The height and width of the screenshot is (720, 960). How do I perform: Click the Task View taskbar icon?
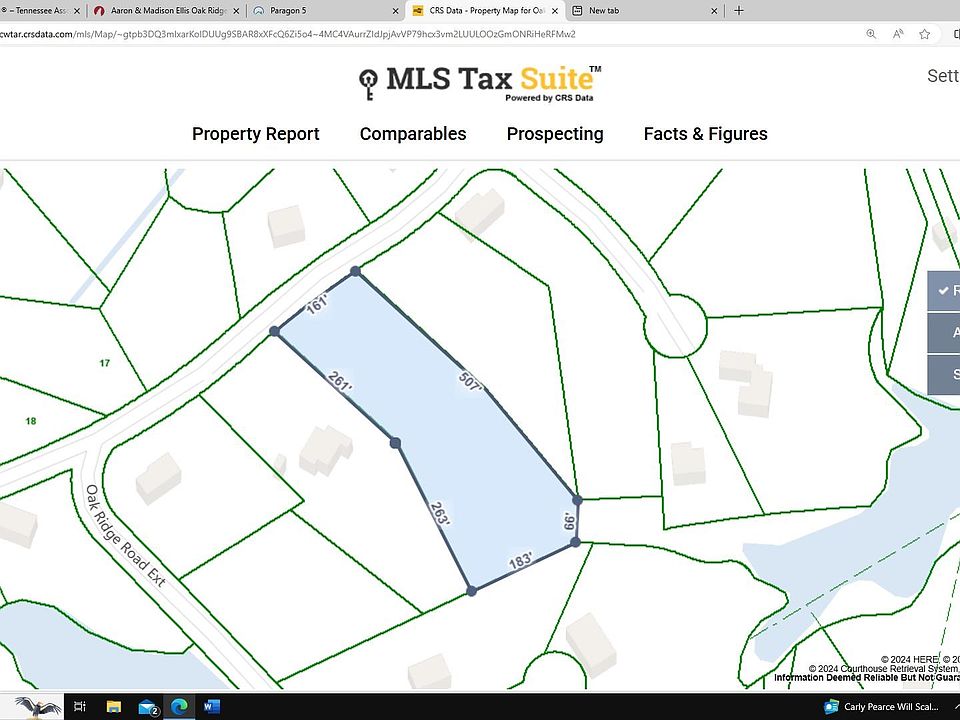pos(80,707)
